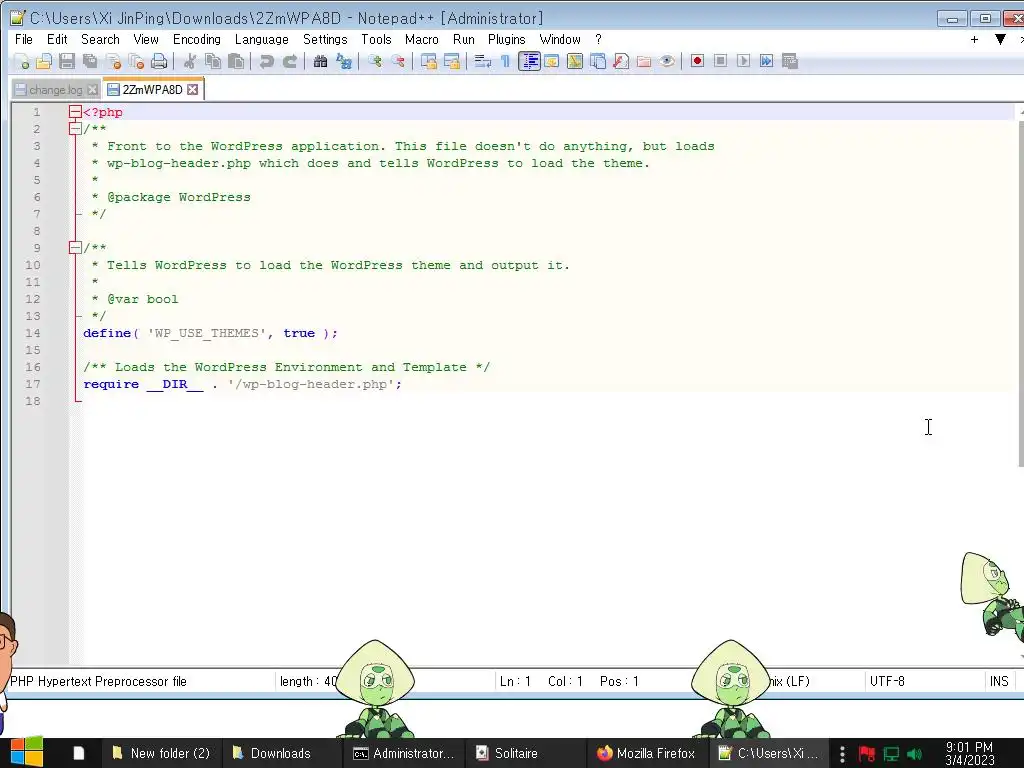Collapse the comment block at line 2

point(75,129)
